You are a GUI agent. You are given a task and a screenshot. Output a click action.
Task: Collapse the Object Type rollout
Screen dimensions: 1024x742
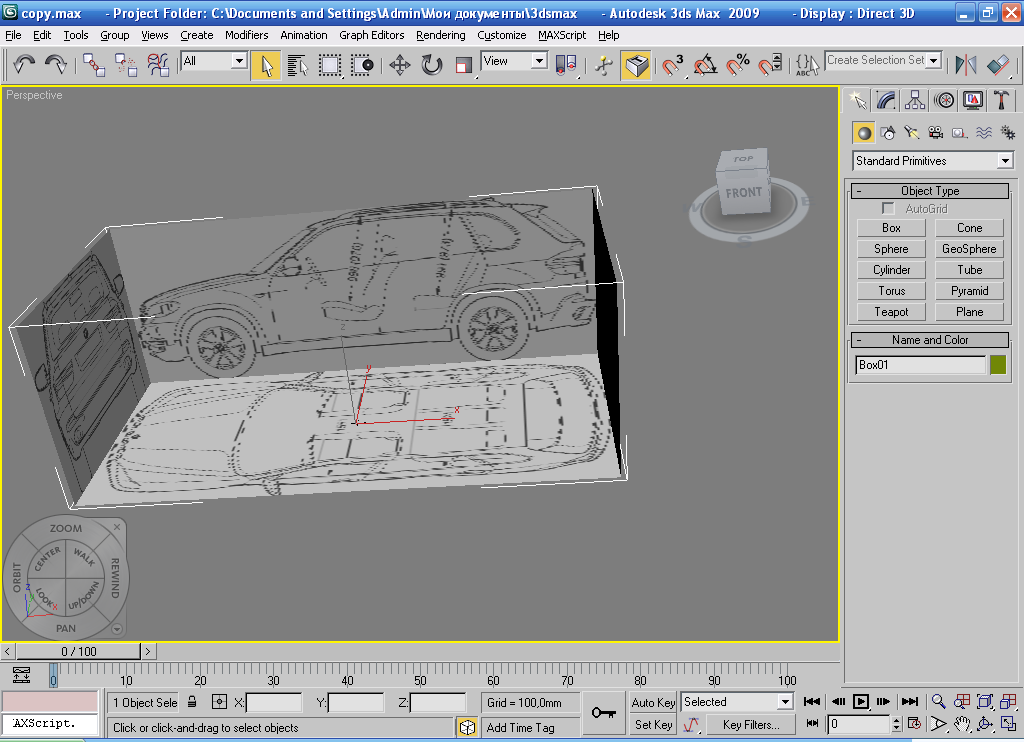930,191
